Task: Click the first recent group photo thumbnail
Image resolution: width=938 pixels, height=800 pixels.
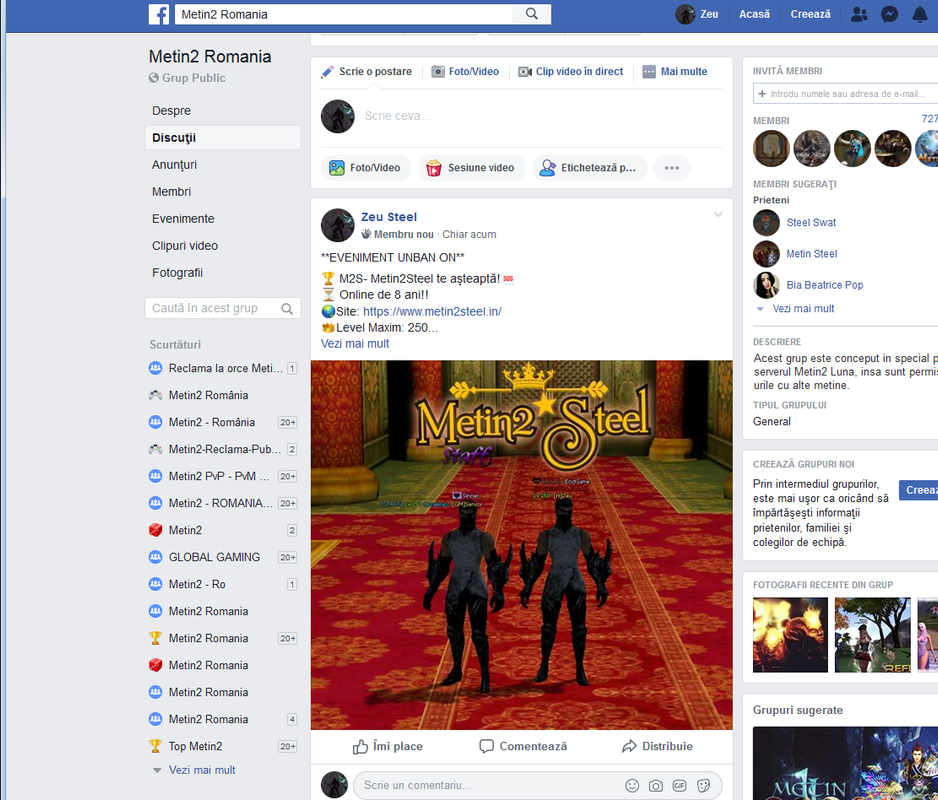Action: point(790,635)
